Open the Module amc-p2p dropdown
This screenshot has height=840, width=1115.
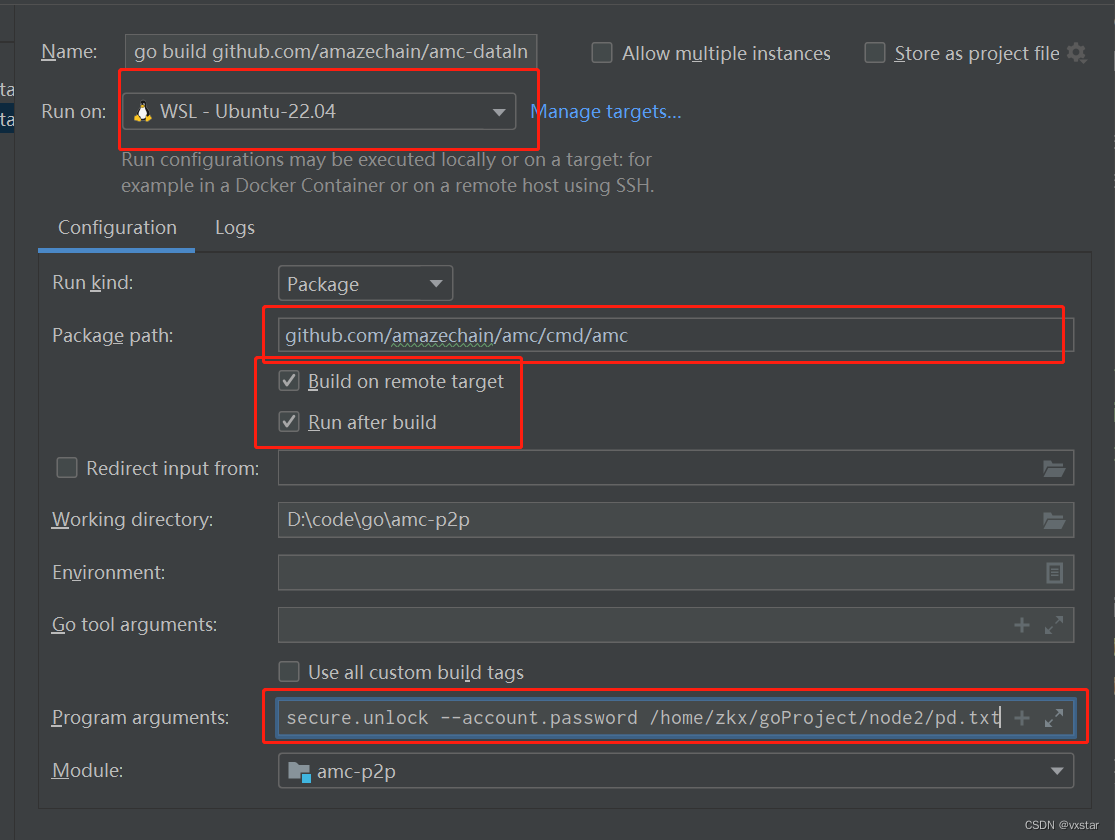(676, 771)
